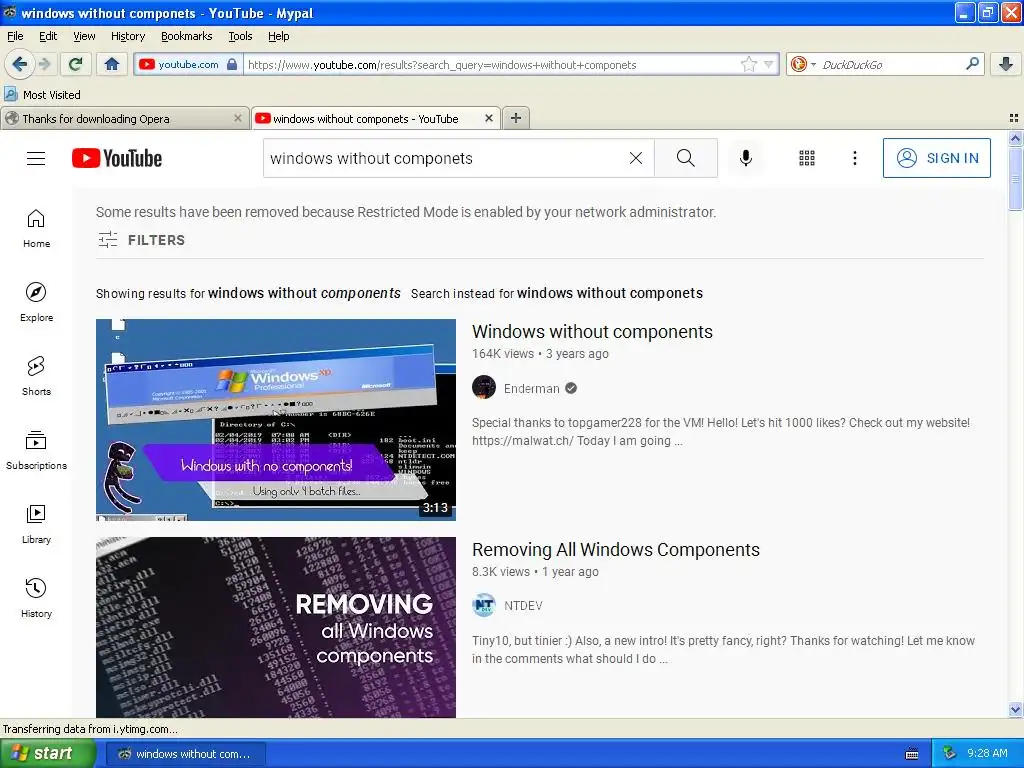Open the Tools menu
Image resolution: width=1024 pixels, height=768 pixels.
coord(240,36)
